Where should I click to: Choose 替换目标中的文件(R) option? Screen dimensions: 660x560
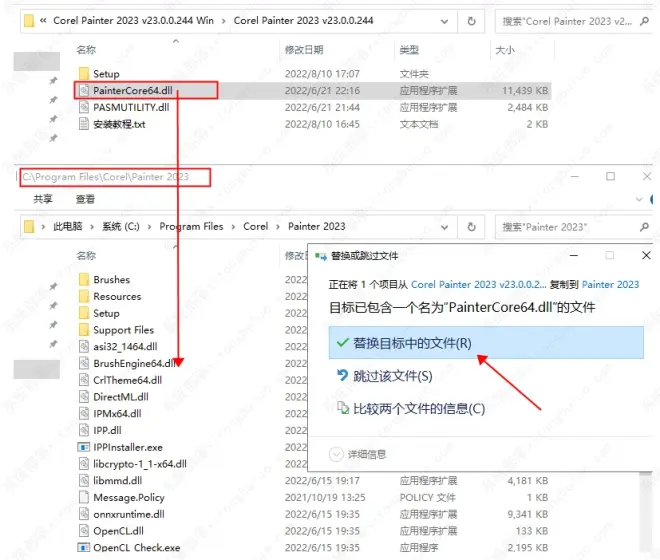(x=486, y=343)
